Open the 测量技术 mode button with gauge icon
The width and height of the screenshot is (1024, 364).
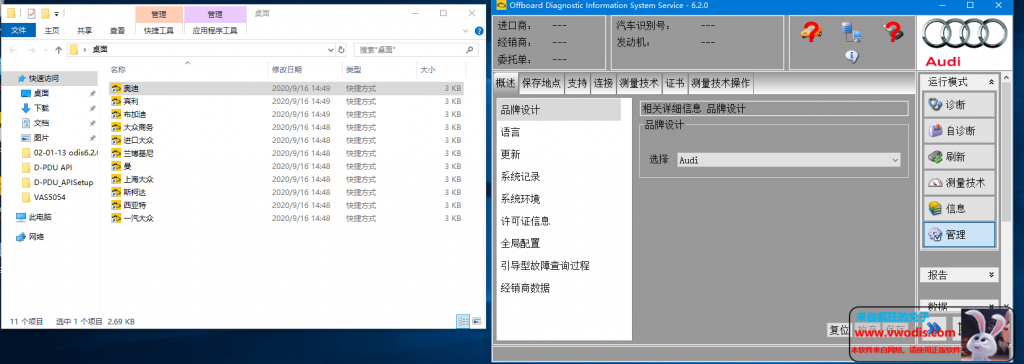click(959, 183)
